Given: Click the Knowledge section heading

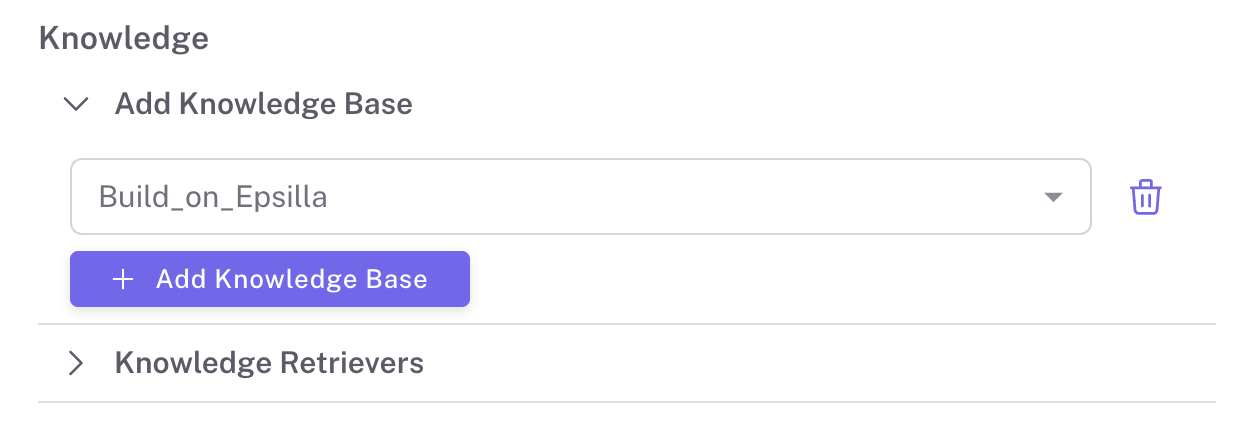Looking at the screenshot, I should (123, 38).
